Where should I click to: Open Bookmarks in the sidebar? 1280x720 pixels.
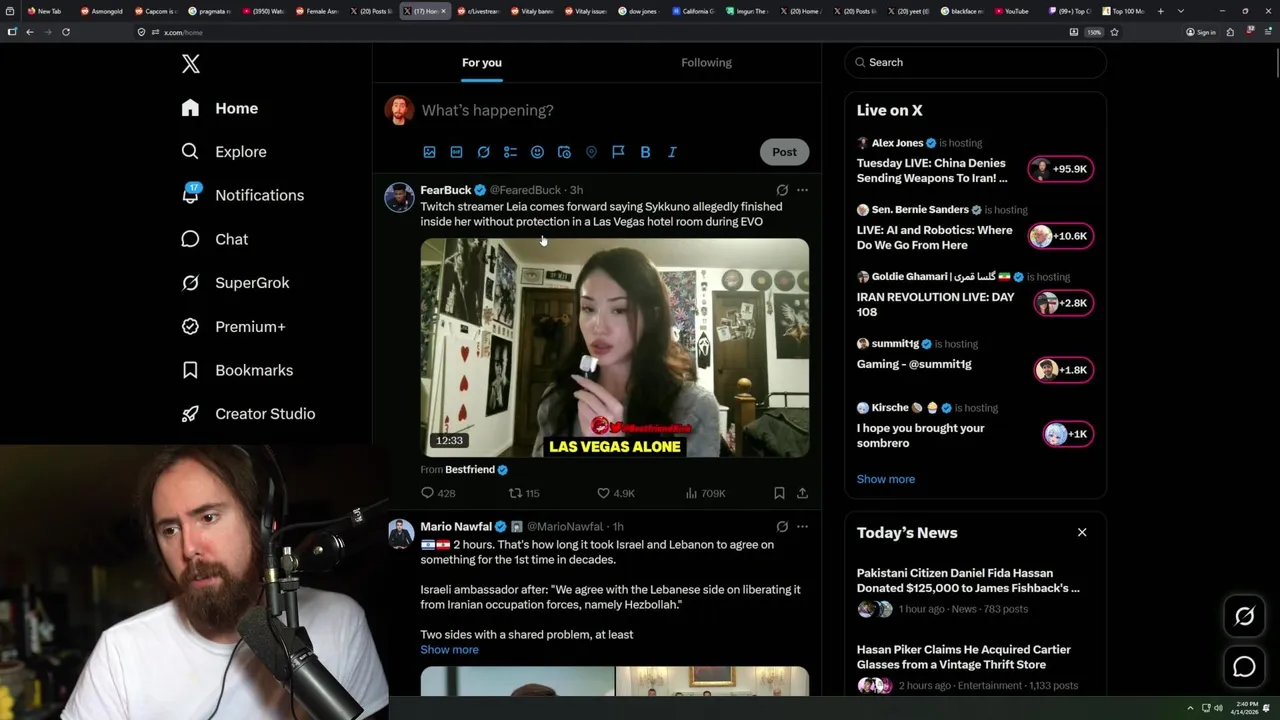pos(238,370)
